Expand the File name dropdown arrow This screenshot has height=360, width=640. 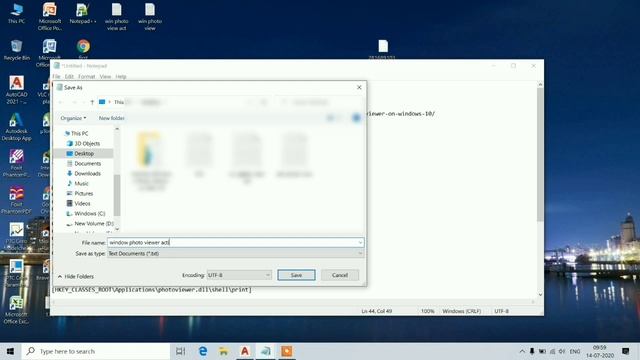(360, 242)
